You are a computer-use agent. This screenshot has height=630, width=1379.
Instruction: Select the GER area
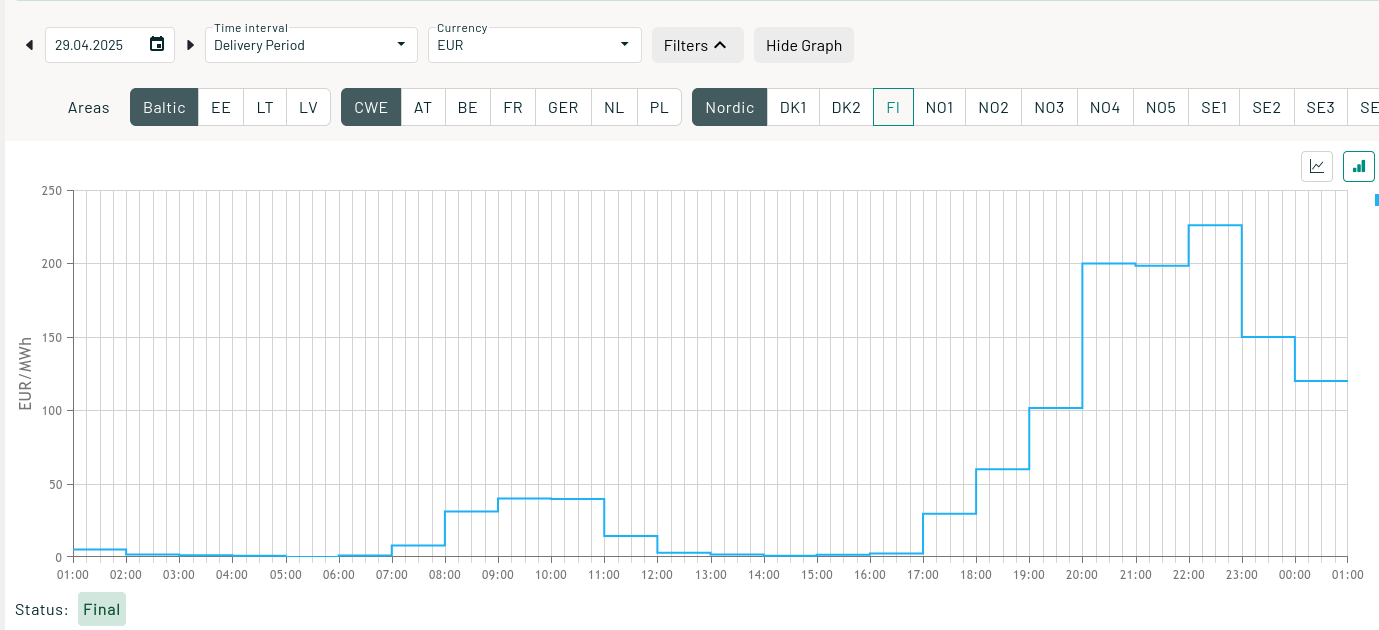coord(563,107)
